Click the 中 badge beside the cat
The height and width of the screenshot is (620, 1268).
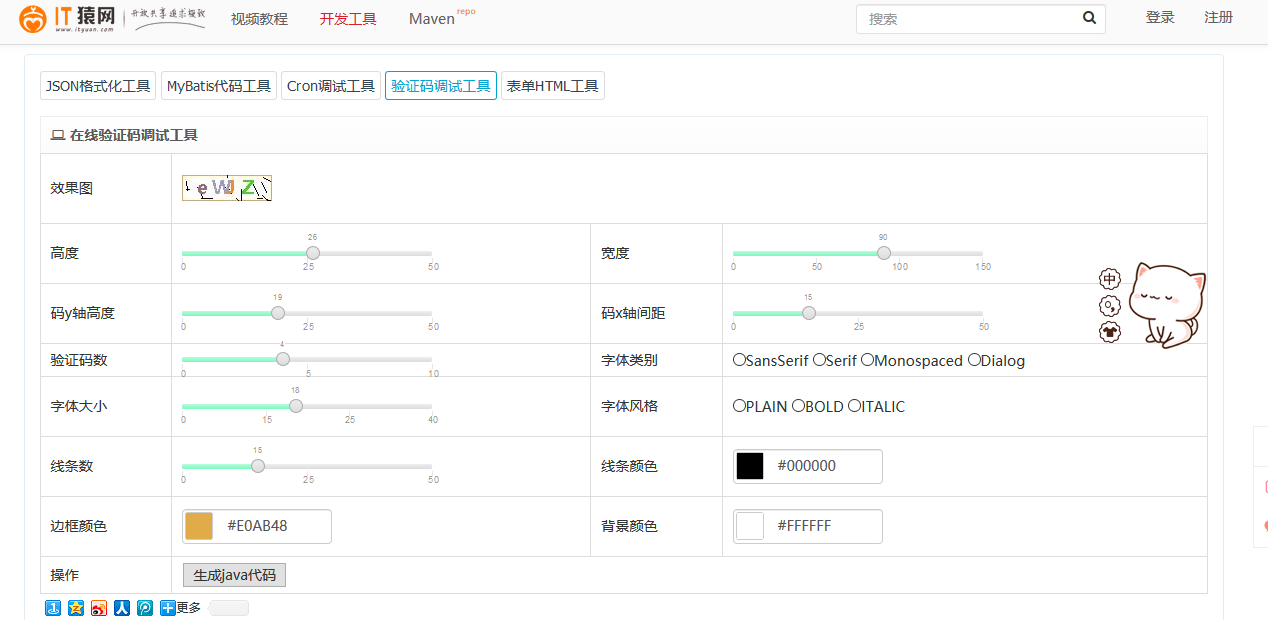point(1110,279)
